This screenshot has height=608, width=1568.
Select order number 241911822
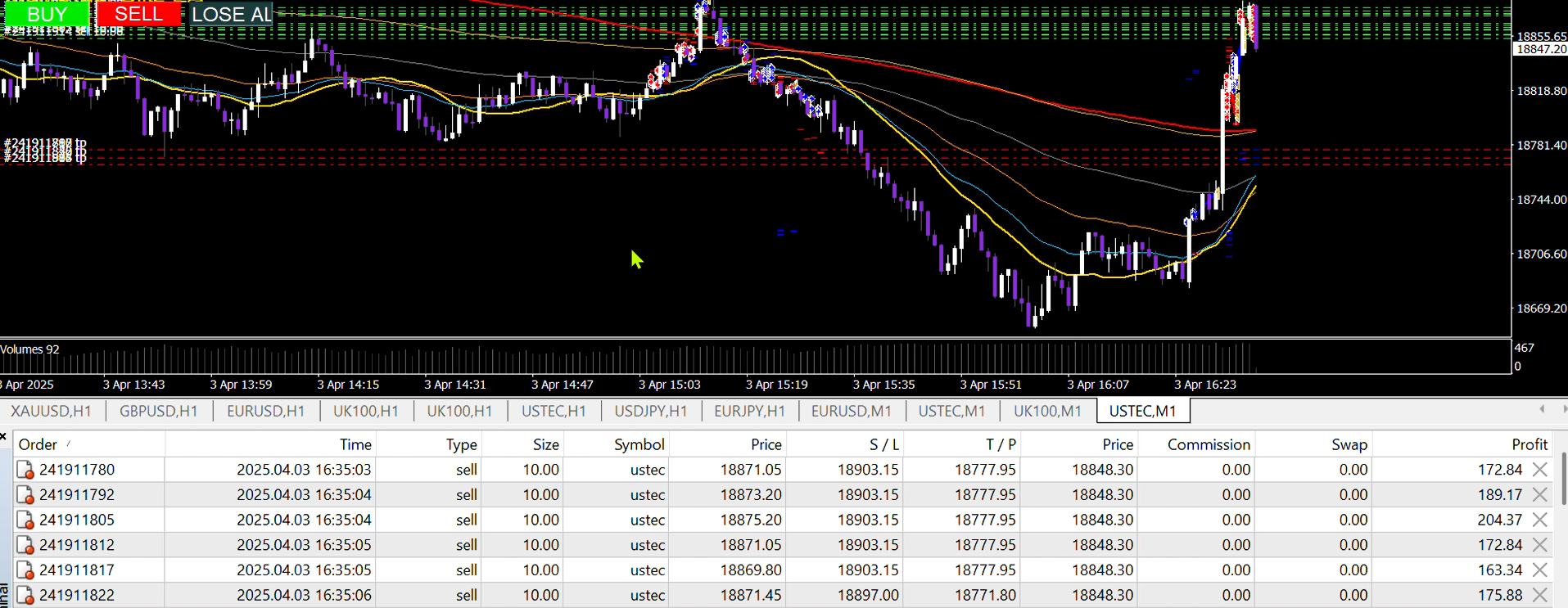point(77,595)
